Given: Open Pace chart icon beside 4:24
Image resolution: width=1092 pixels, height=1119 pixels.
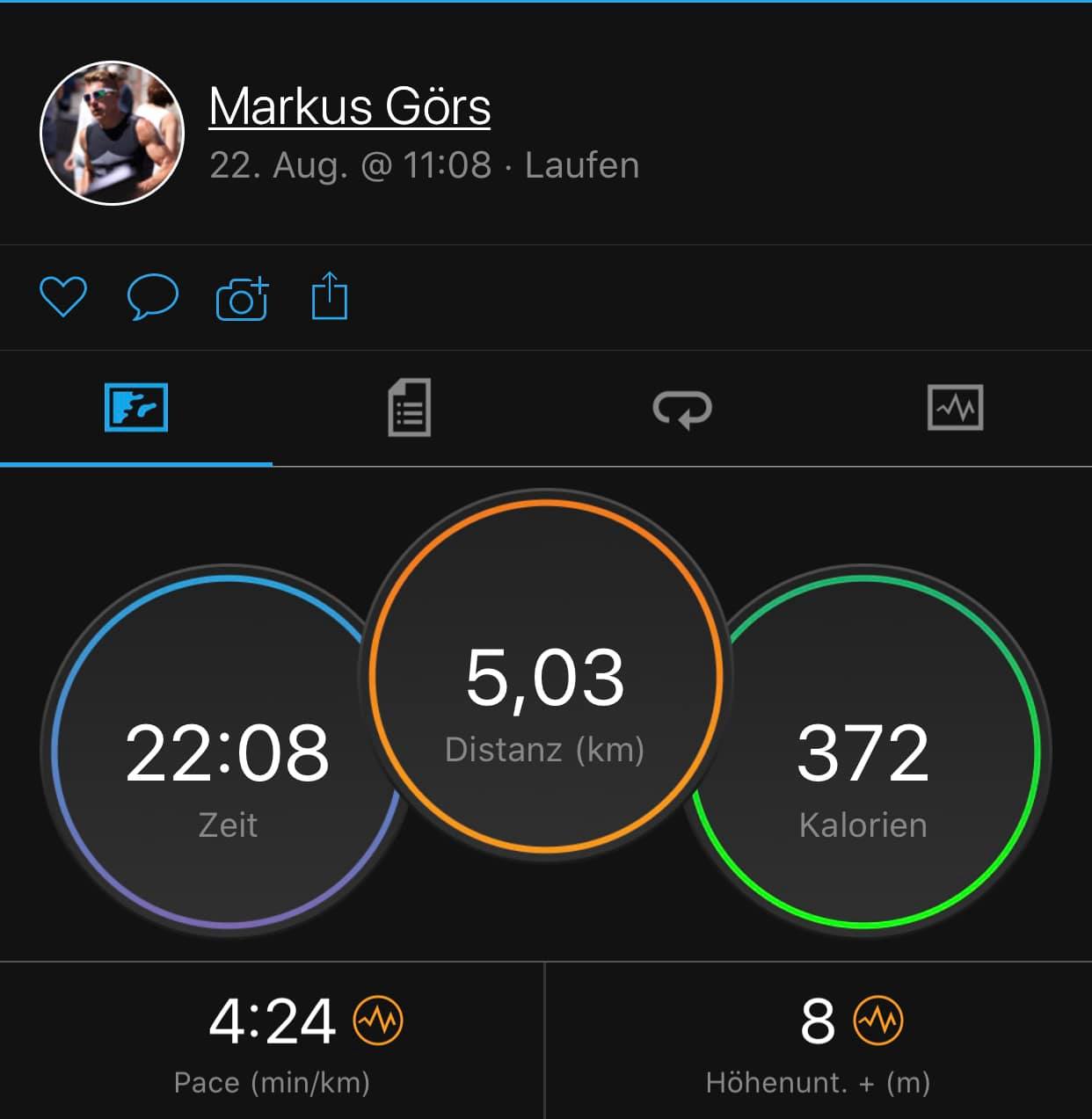Looking at the screenshot, I should (x=378, y=1021).
